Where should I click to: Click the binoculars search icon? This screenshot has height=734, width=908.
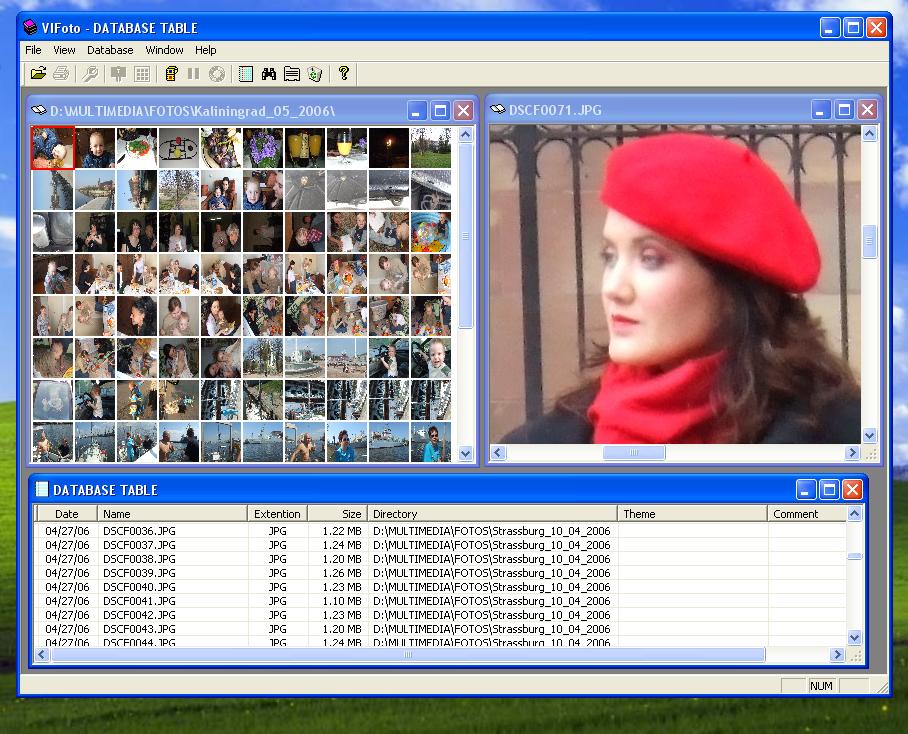point(268,73)
